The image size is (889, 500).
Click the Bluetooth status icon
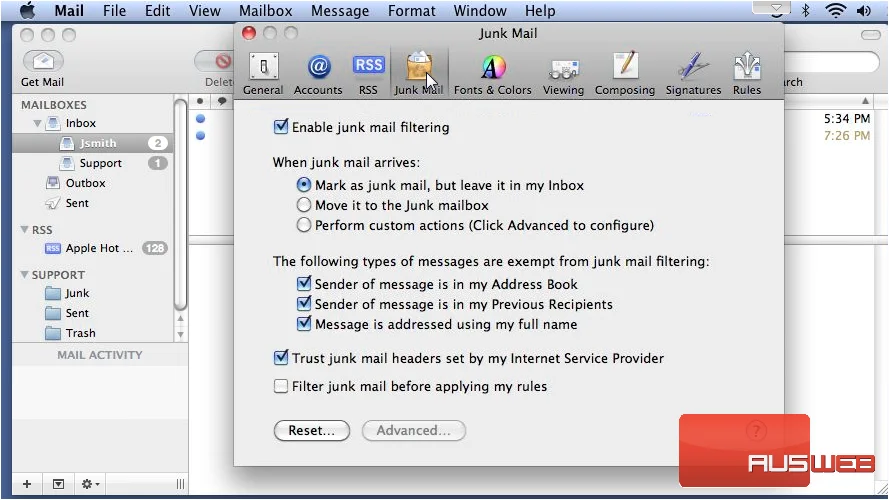click(x=806, y=10)
